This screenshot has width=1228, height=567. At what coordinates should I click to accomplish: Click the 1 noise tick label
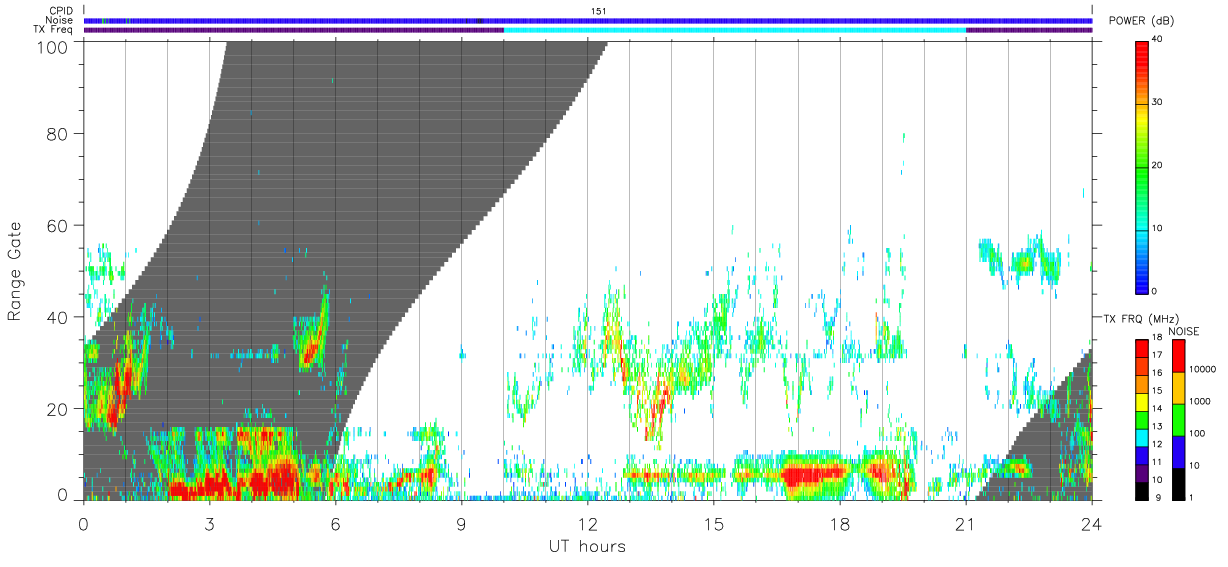point(1191,497)
